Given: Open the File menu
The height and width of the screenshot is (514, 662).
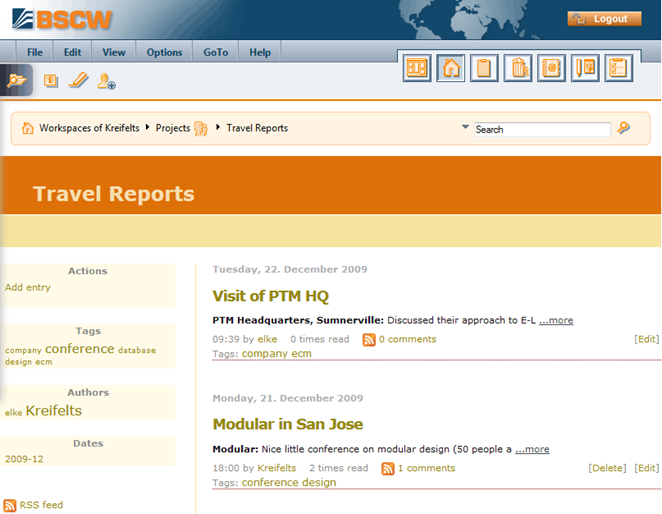Looking at the screenshot, I should [35, 52].
